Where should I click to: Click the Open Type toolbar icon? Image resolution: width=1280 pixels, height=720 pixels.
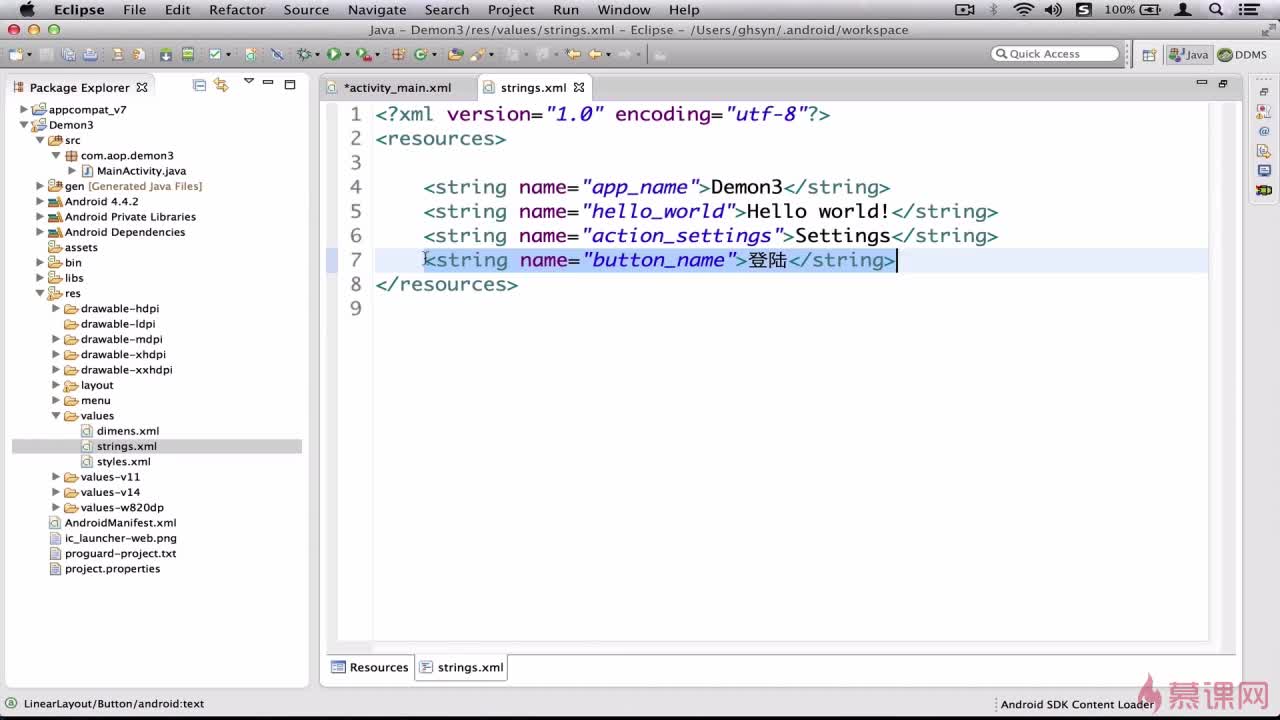click(x=456, y=54)
